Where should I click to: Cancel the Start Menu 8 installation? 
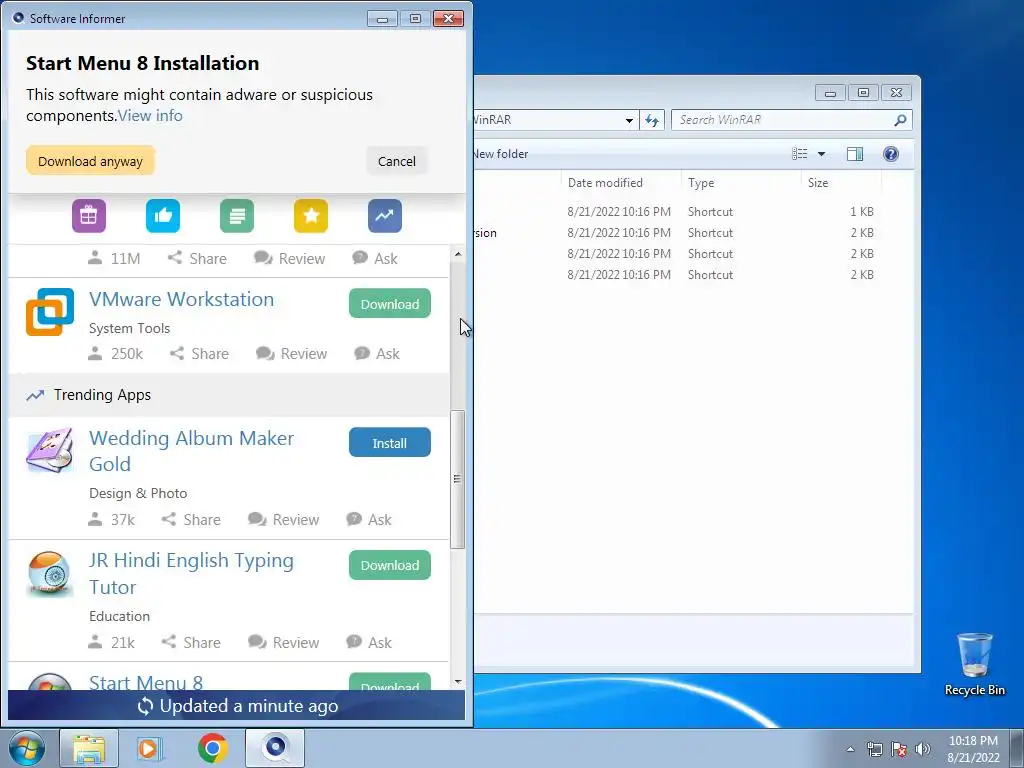396,161
